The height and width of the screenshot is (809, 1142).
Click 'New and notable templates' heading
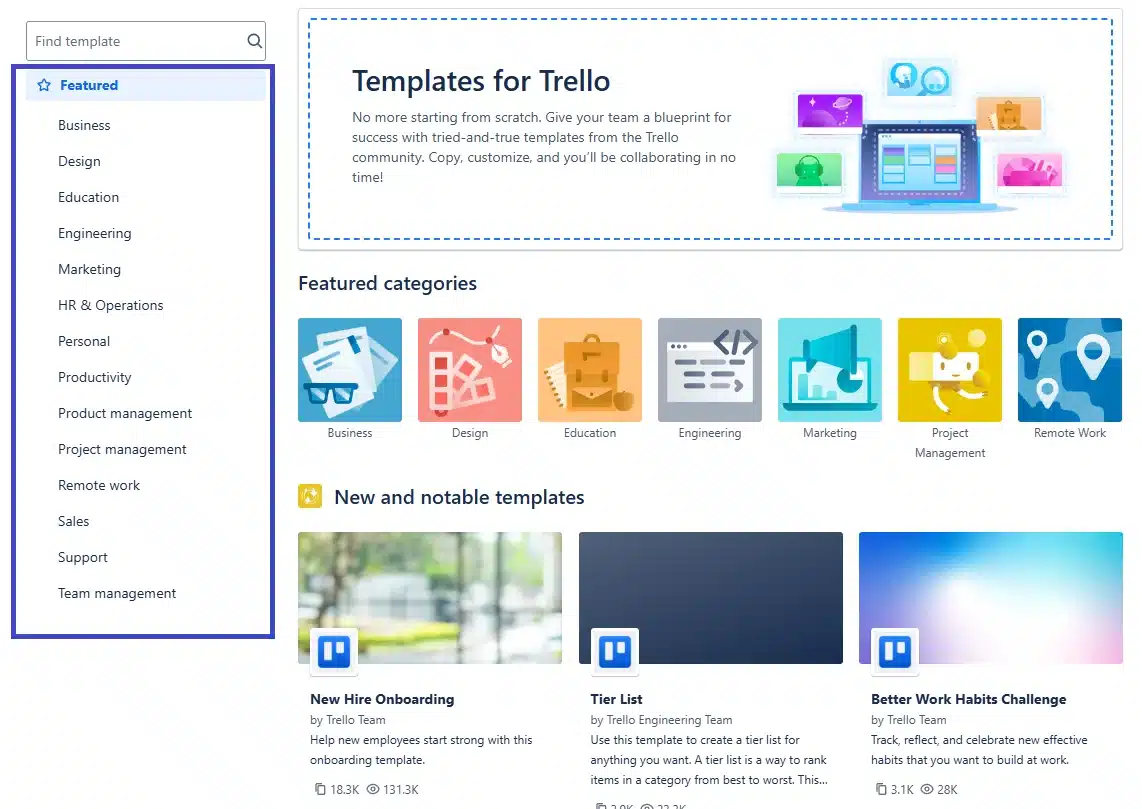460,497
